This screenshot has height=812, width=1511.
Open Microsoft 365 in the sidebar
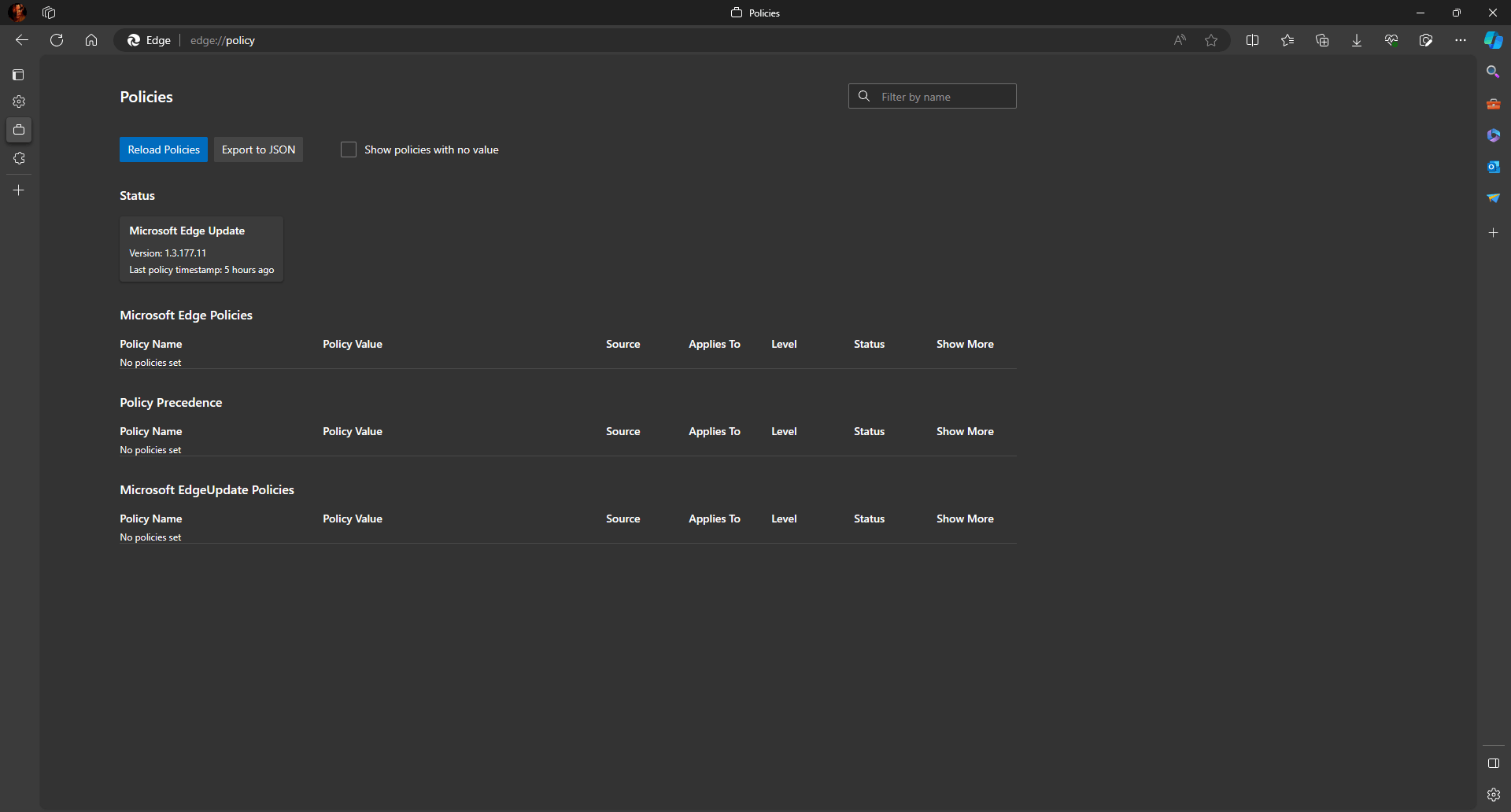(1493, 135)
